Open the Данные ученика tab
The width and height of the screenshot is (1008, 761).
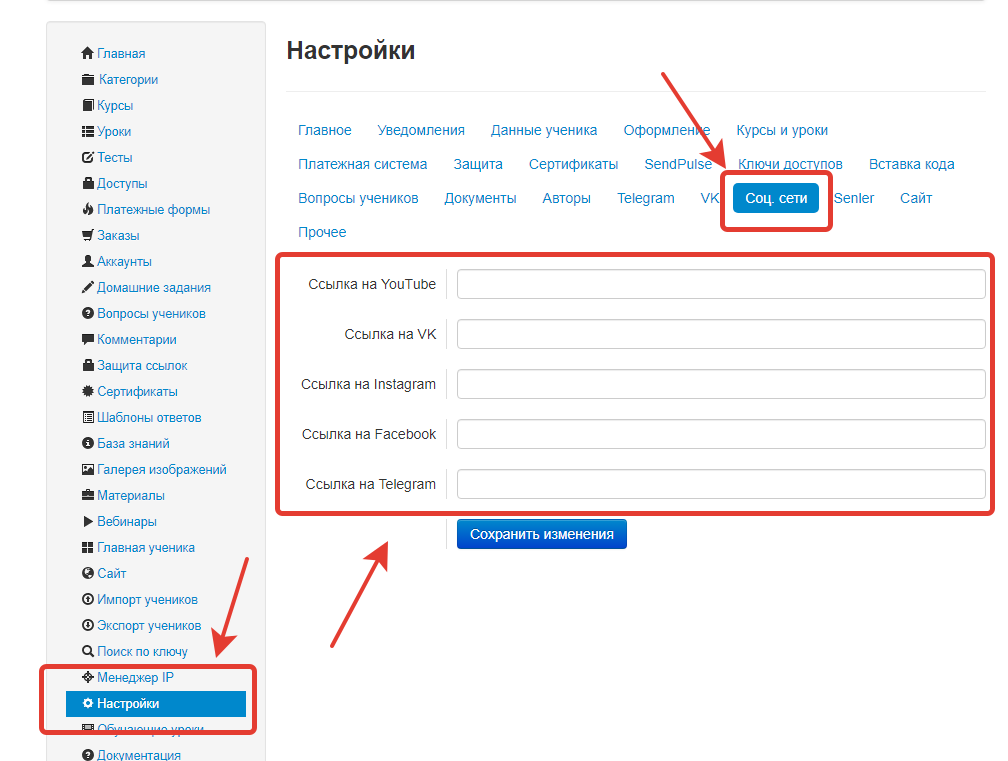pyautogui.click(x=544, y=130)
